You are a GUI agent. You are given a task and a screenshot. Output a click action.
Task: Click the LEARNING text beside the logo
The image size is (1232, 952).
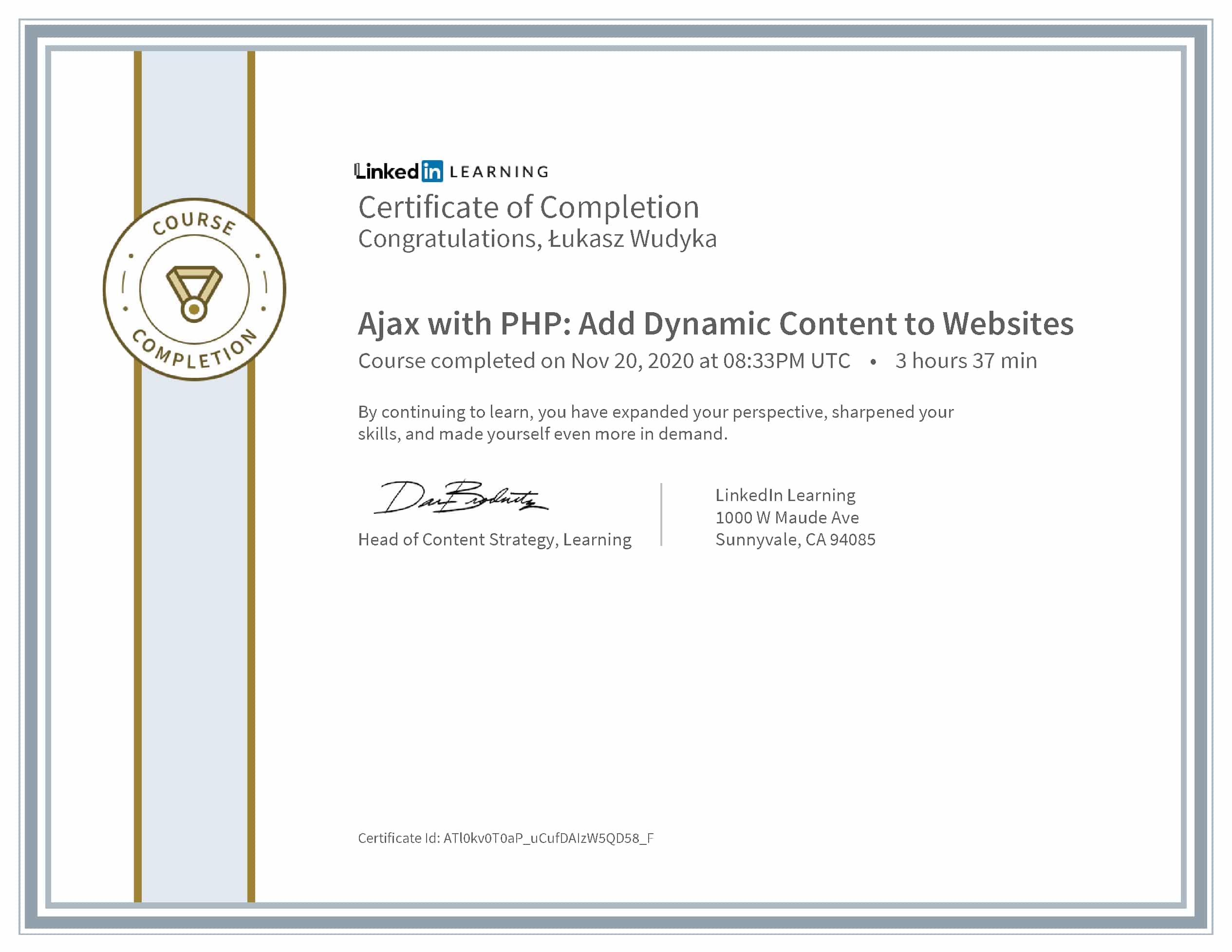tap(499, 172)
